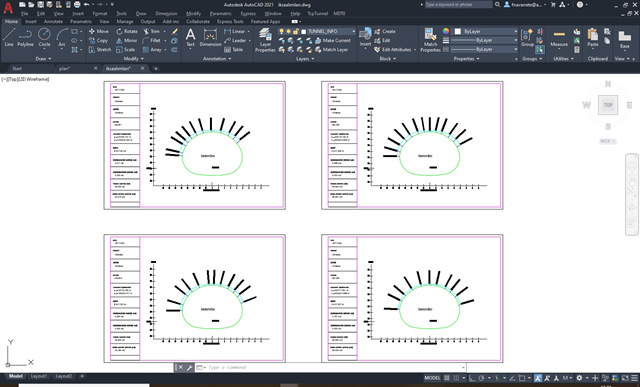
Task: Switch to the plan* drawing tab
Action: [64, 69]
